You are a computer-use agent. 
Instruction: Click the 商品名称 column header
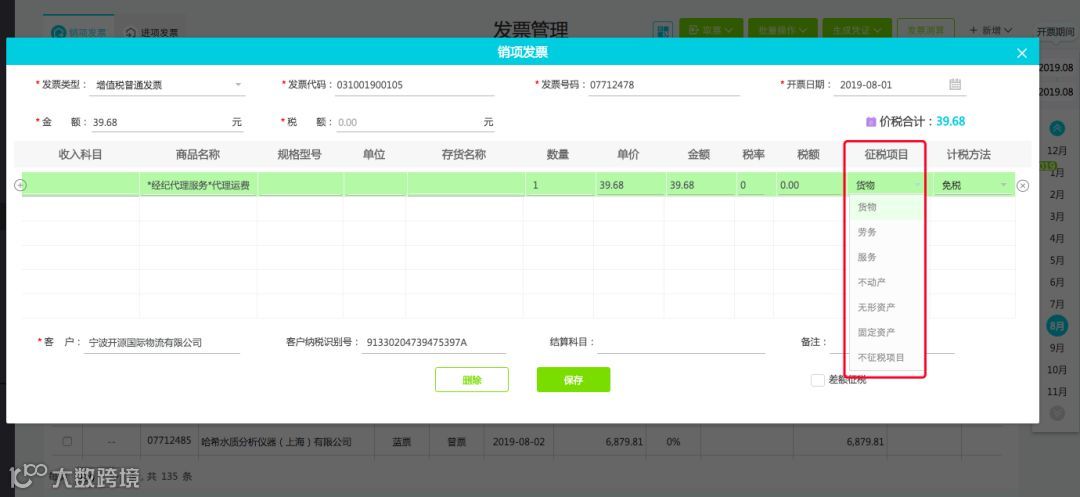[198, 155]
